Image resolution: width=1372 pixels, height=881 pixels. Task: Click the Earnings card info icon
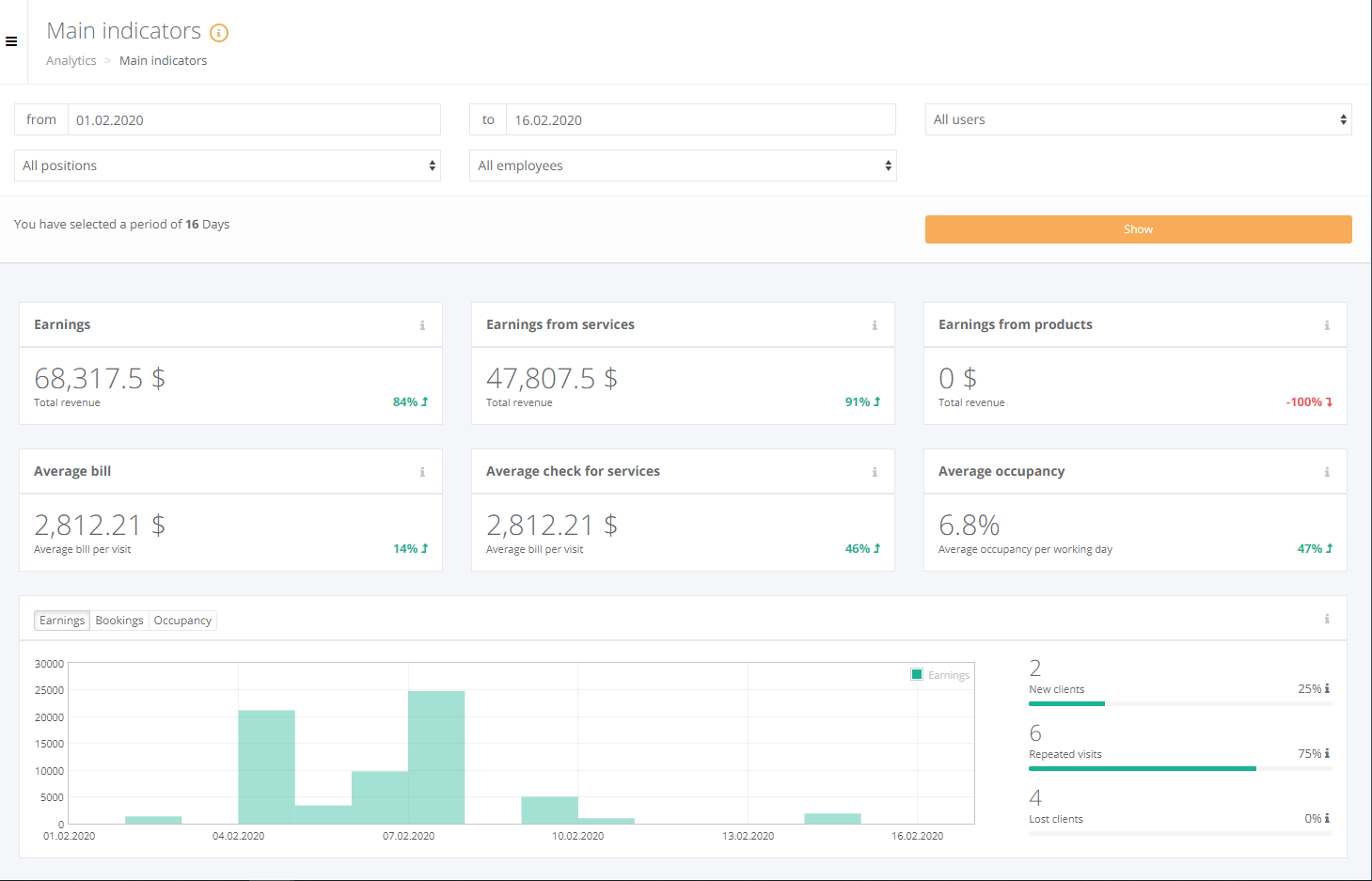point(422,325)
